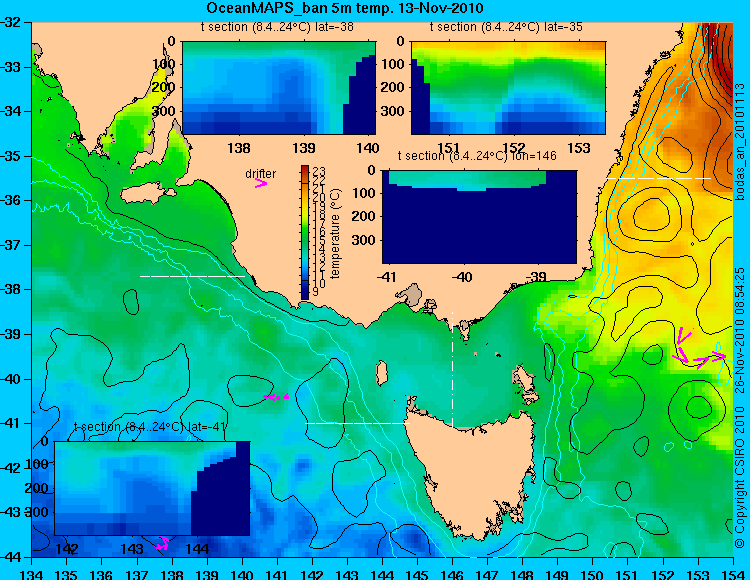Open the lat=-38 temperature section inset
750x580 pixels.
coord(279,88)
